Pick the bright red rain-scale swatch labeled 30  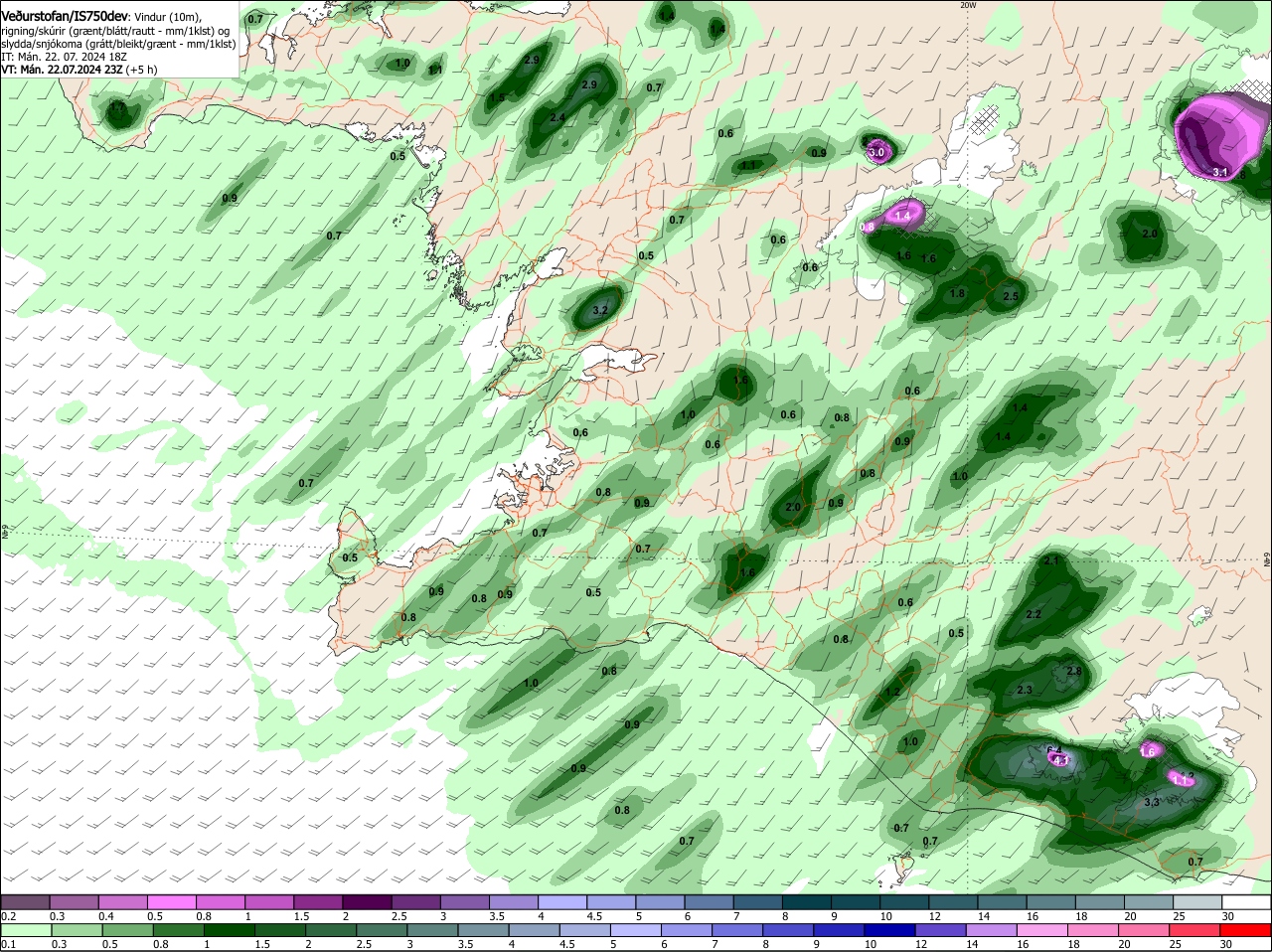pyautogui.click(x=1247, y=930)
